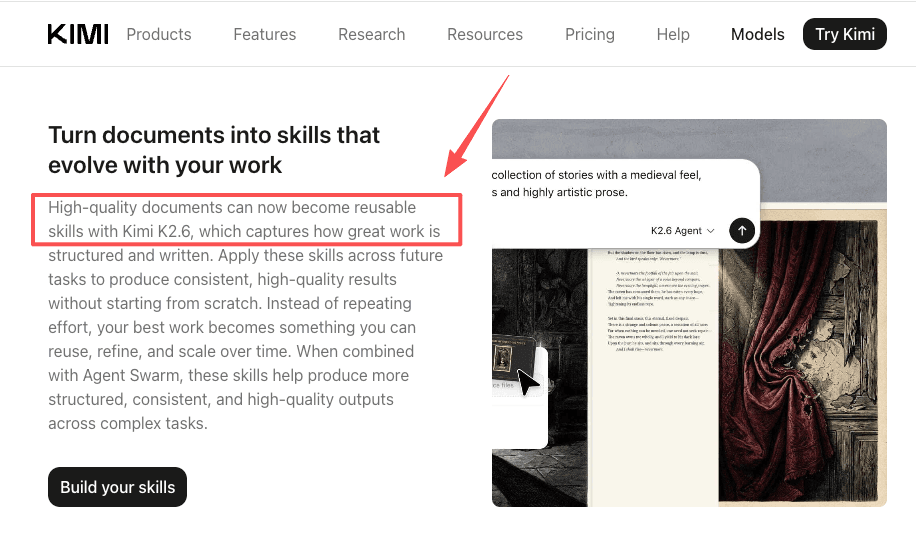Click the KIMI logo
The height and width of the screenshot is (557, 916).
[78, 34]
